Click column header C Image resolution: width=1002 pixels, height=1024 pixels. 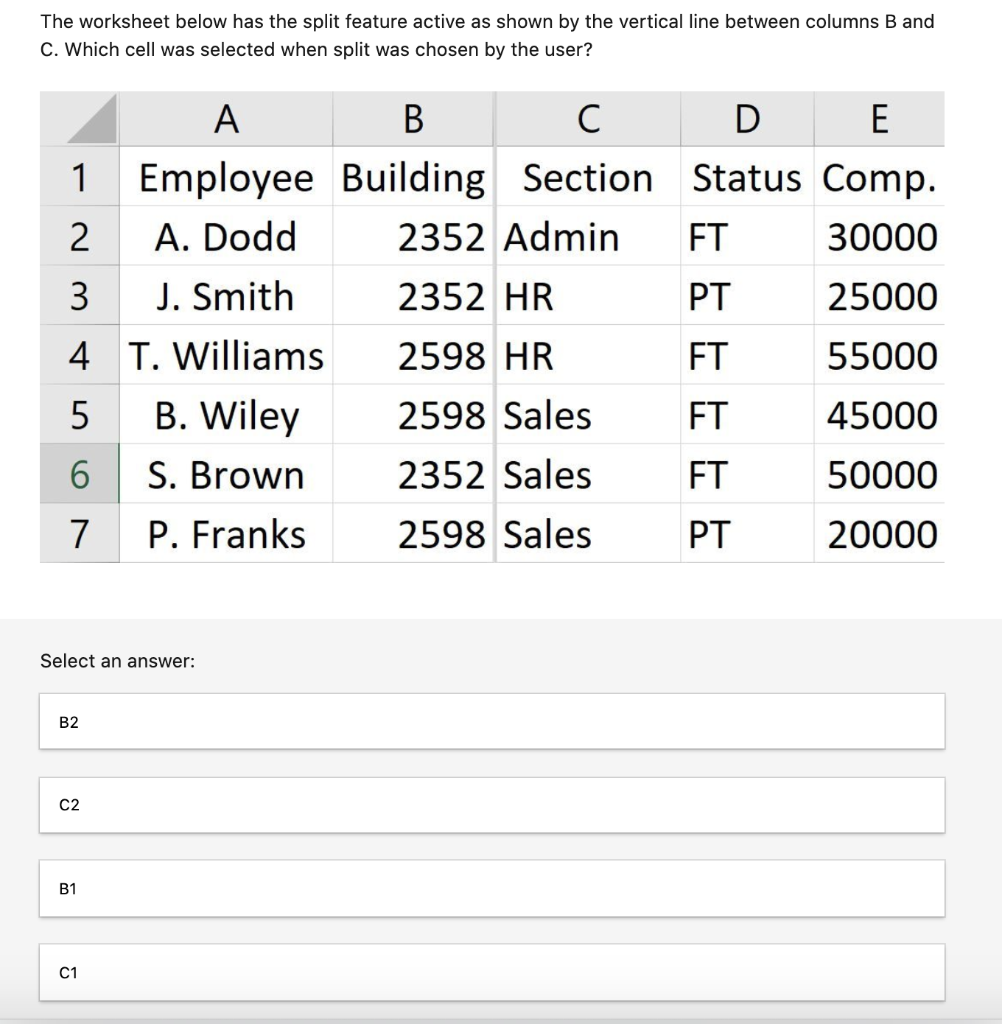[x=587, y=118]
